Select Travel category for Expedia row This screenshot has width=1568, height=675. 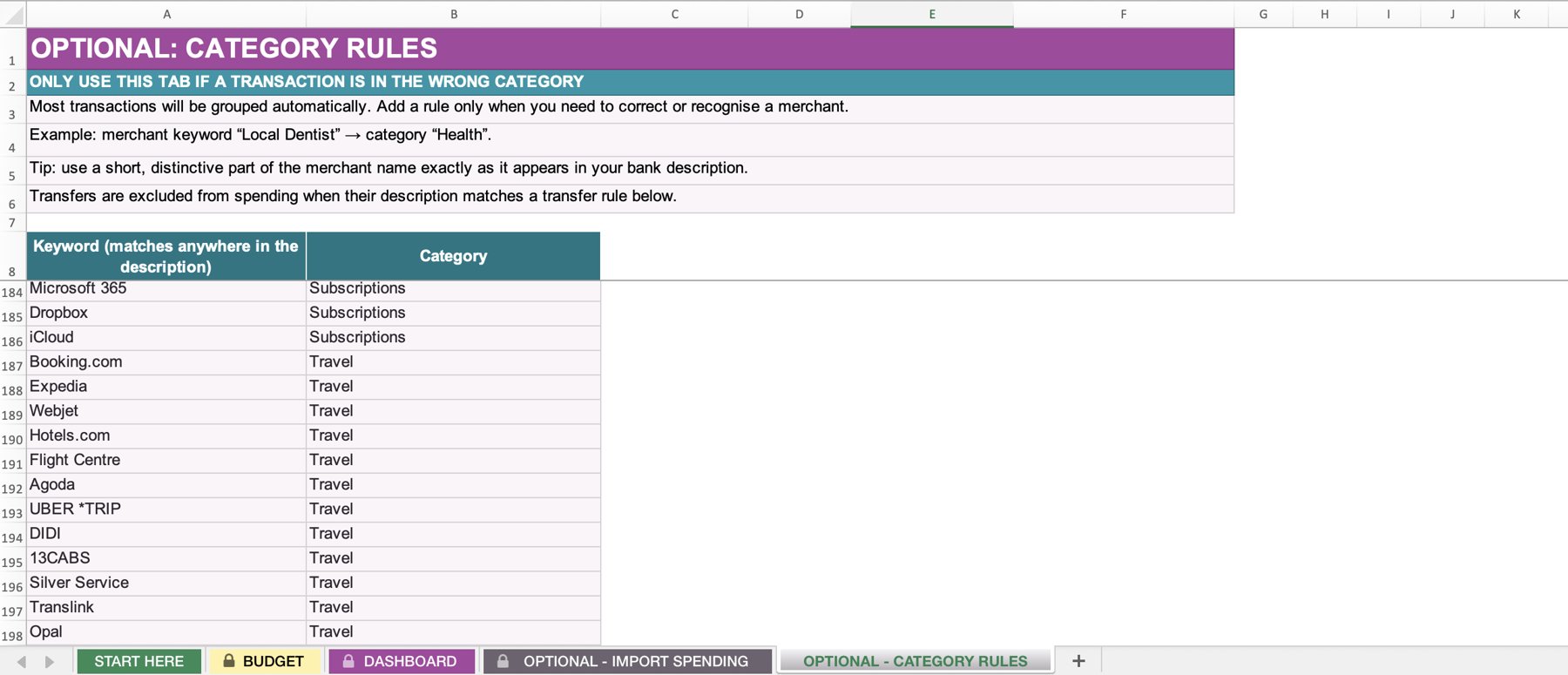tap(453, 387)
